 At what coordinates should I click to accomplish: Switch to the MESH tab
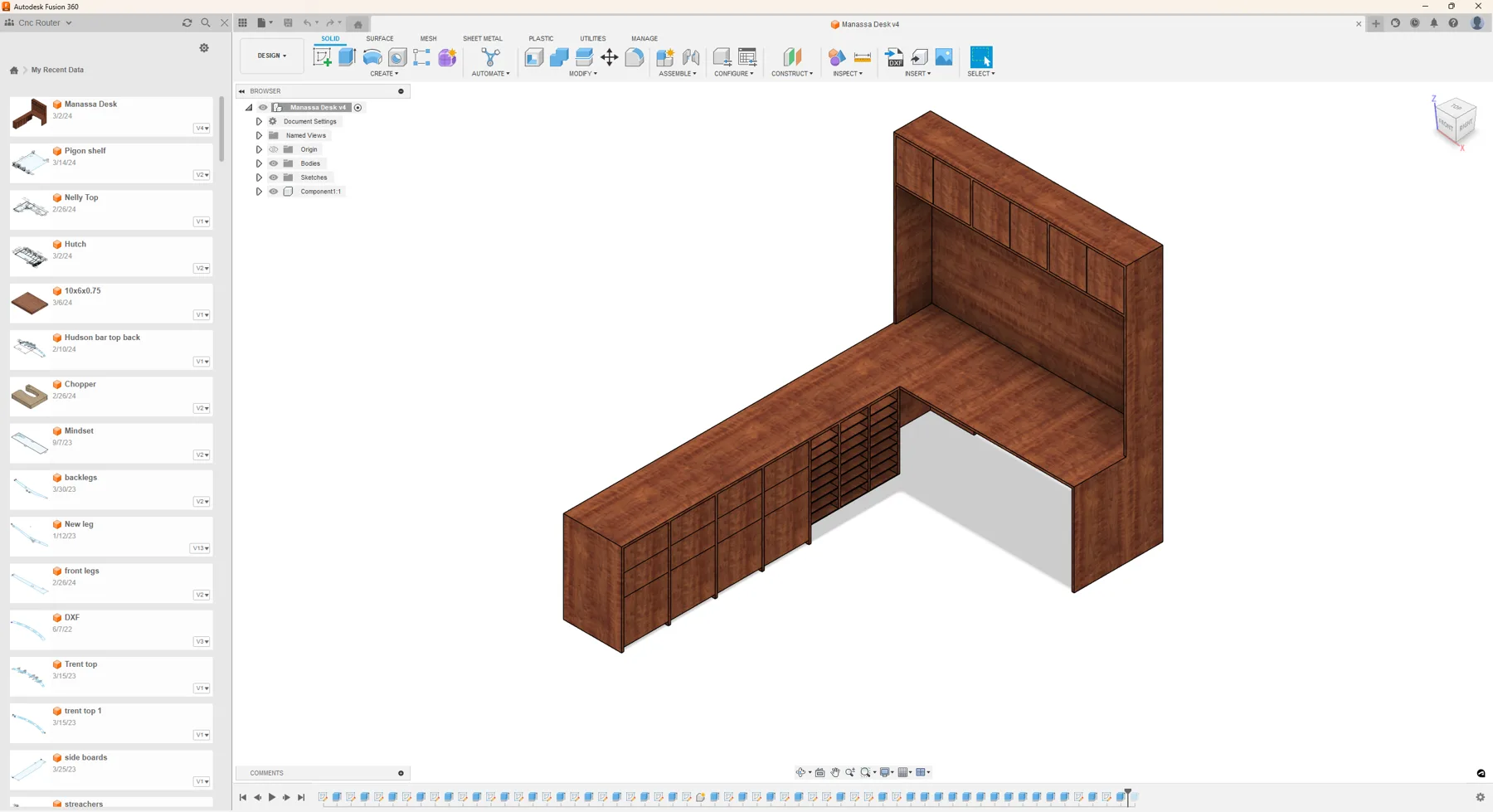pyautogui.click(x=428, y=39)
